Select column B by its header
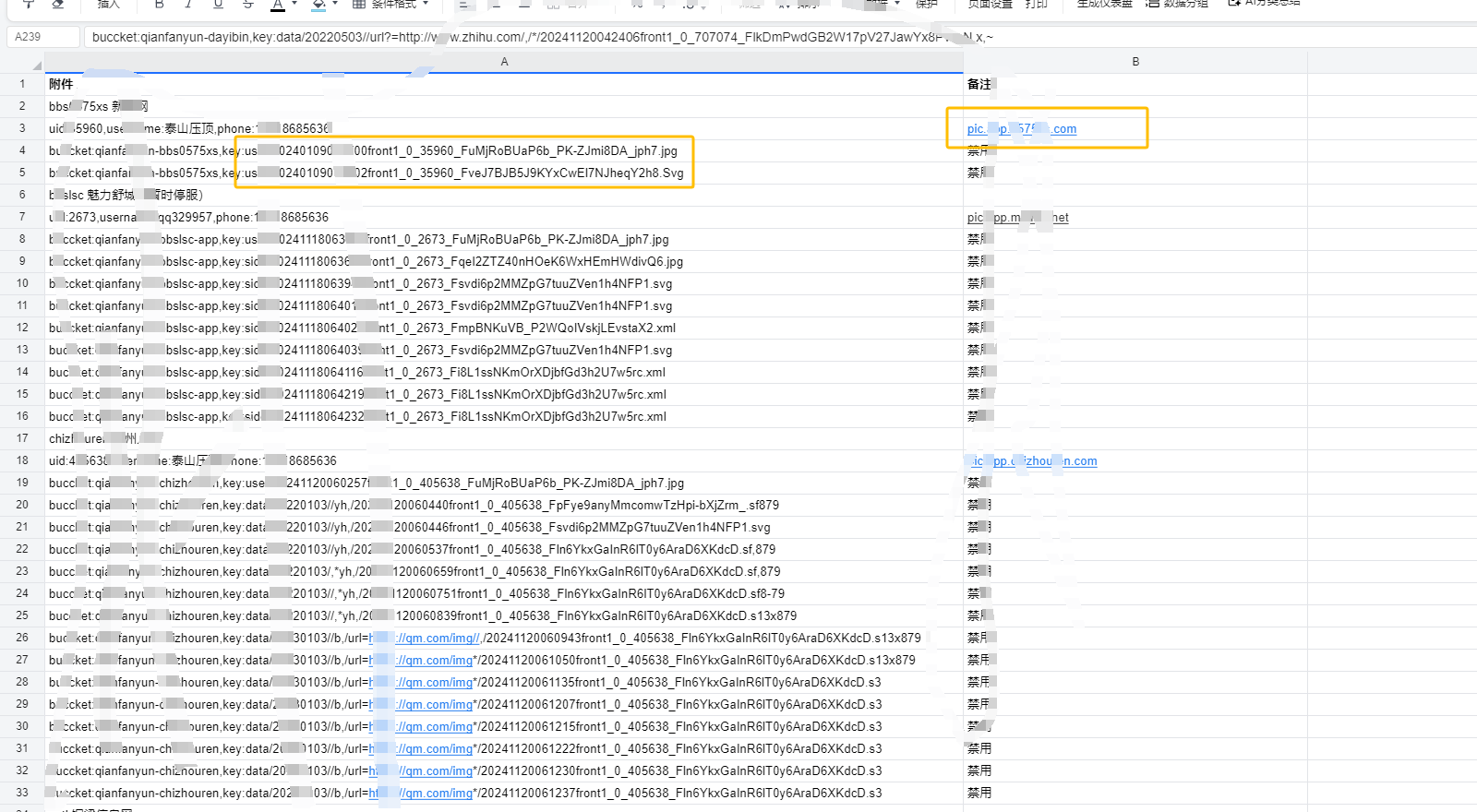The width and height of the screenshot is (1477, 812). [x=1135, y=62]
